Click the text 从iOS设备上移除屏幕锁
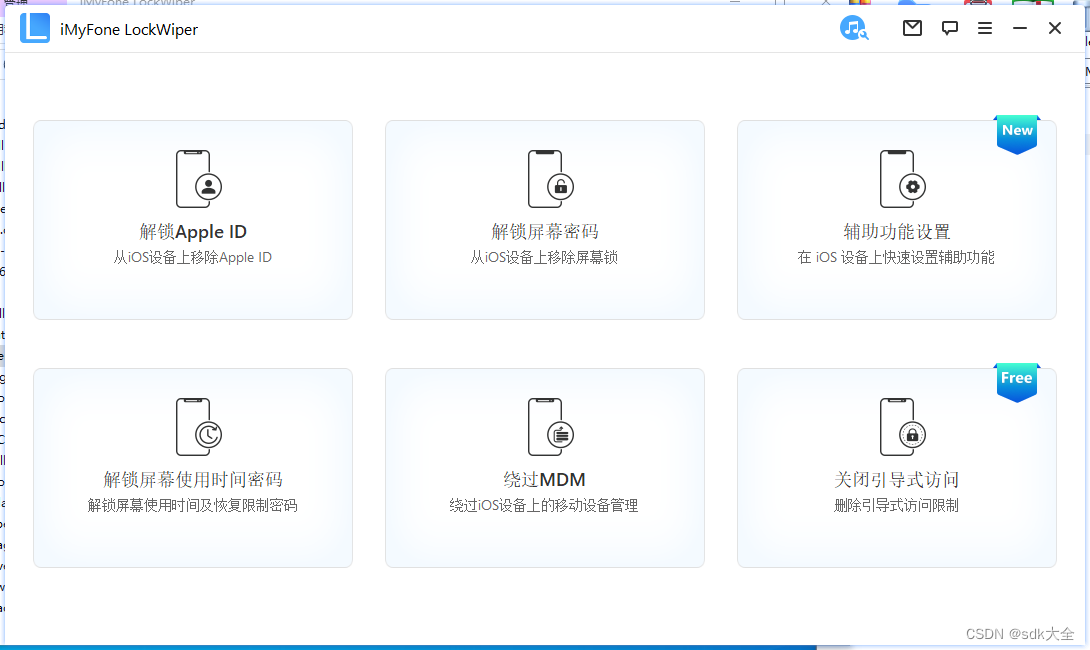 pos(544,257)
